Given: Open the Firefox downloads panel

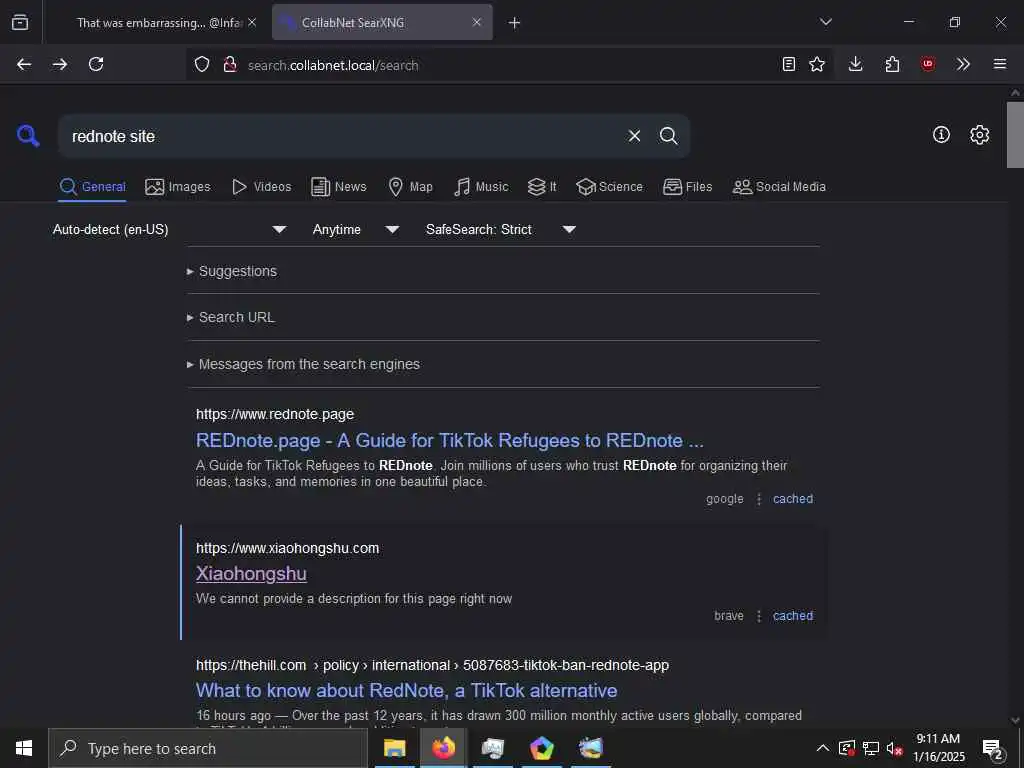Looking at the screenshot, I should (856, 64).
